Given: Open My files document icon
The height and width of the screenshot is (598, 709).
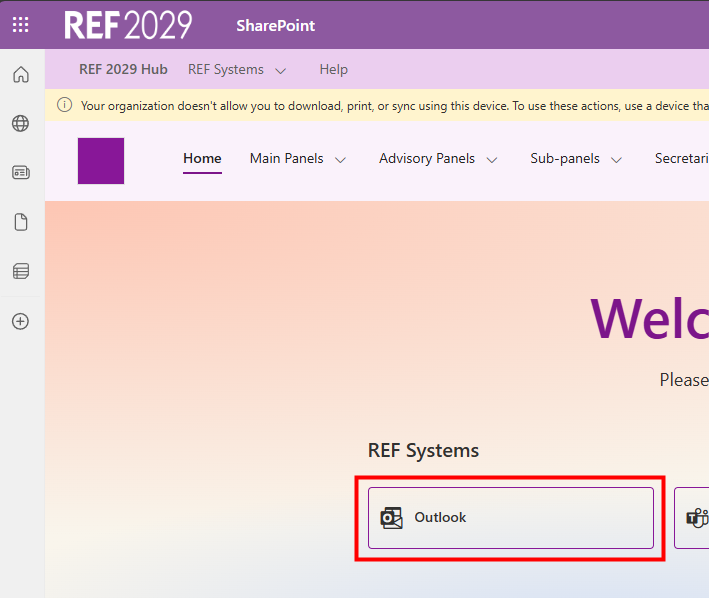Looking at the screenshot, I should [21, 222].
